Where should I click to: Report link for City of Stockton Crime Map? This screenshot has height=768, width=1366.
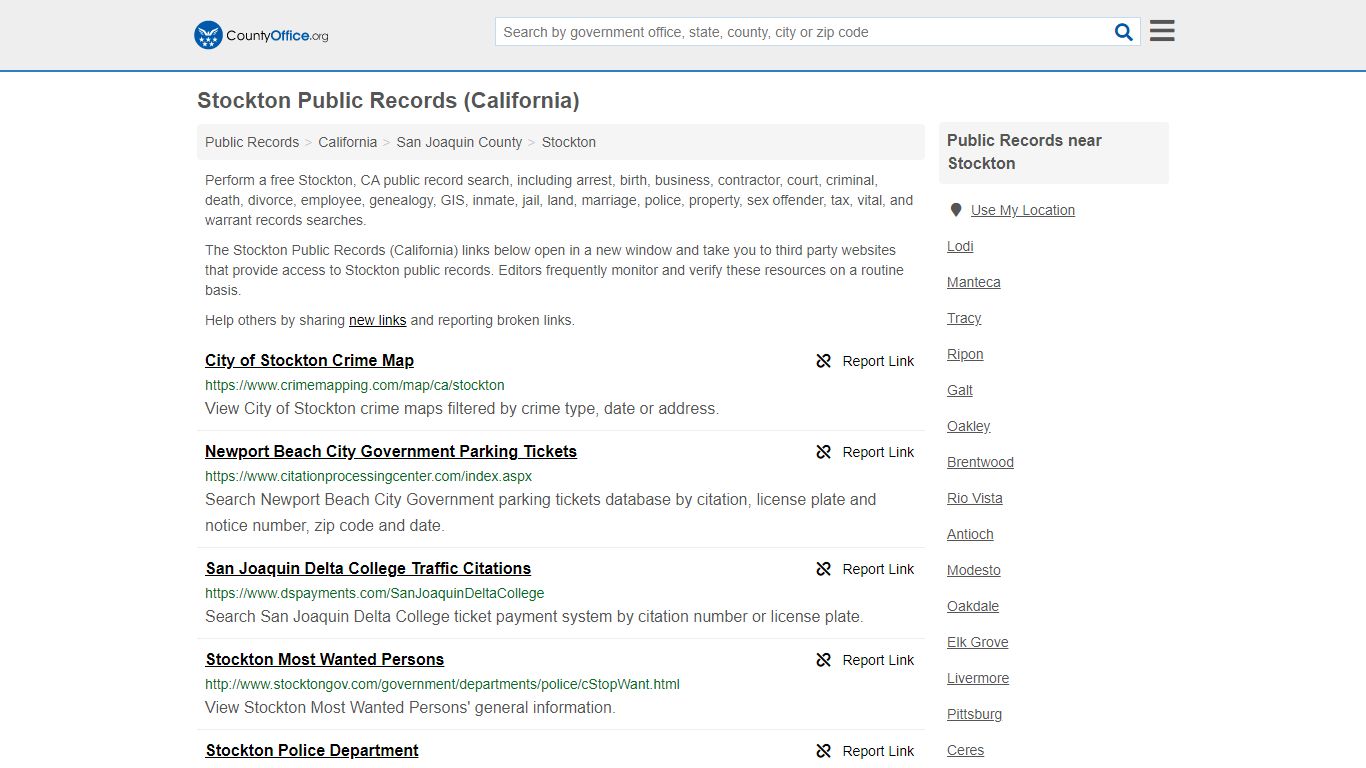click(878, 361)
